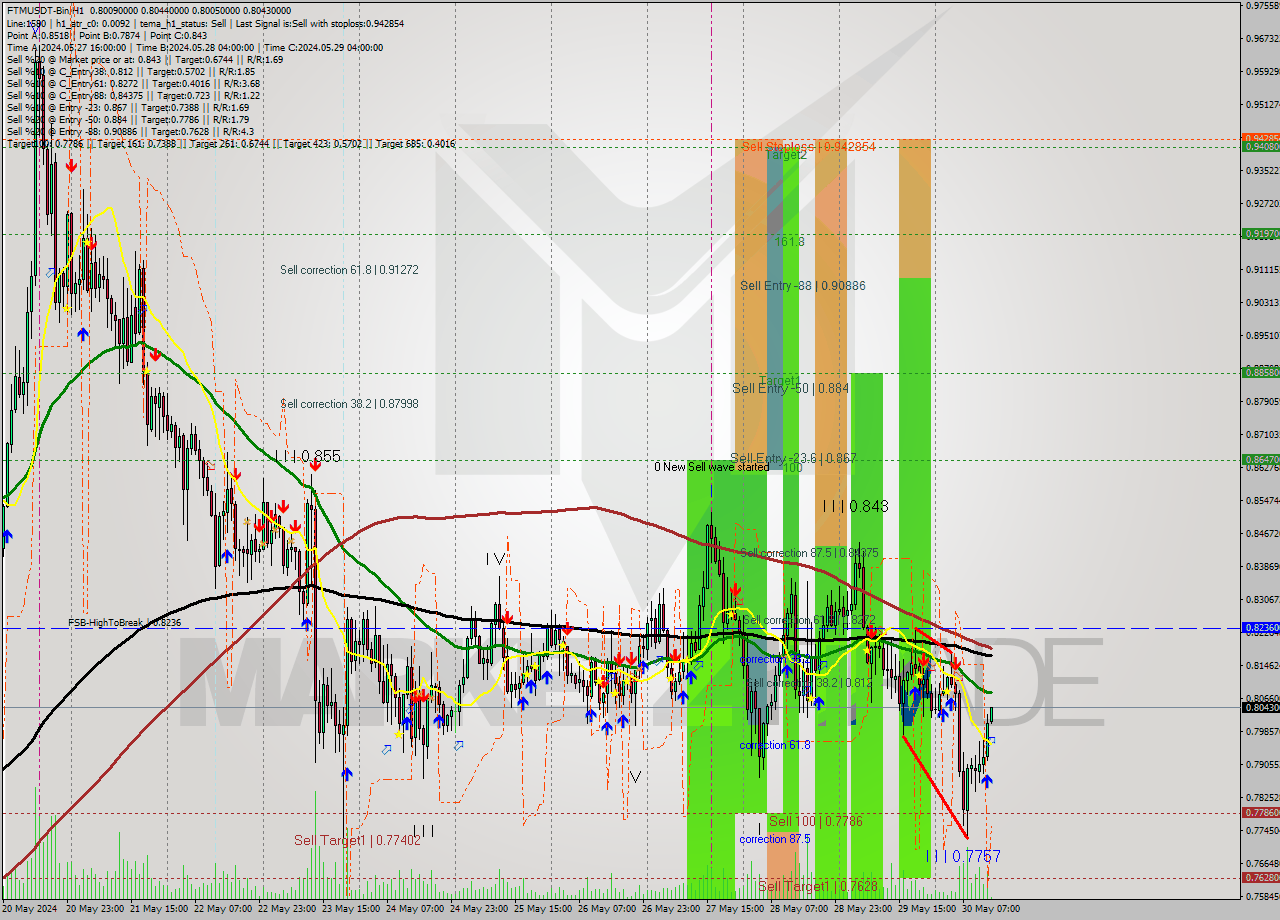Select the 'Entry -88: 0.90886' sell row

[130, 131]
